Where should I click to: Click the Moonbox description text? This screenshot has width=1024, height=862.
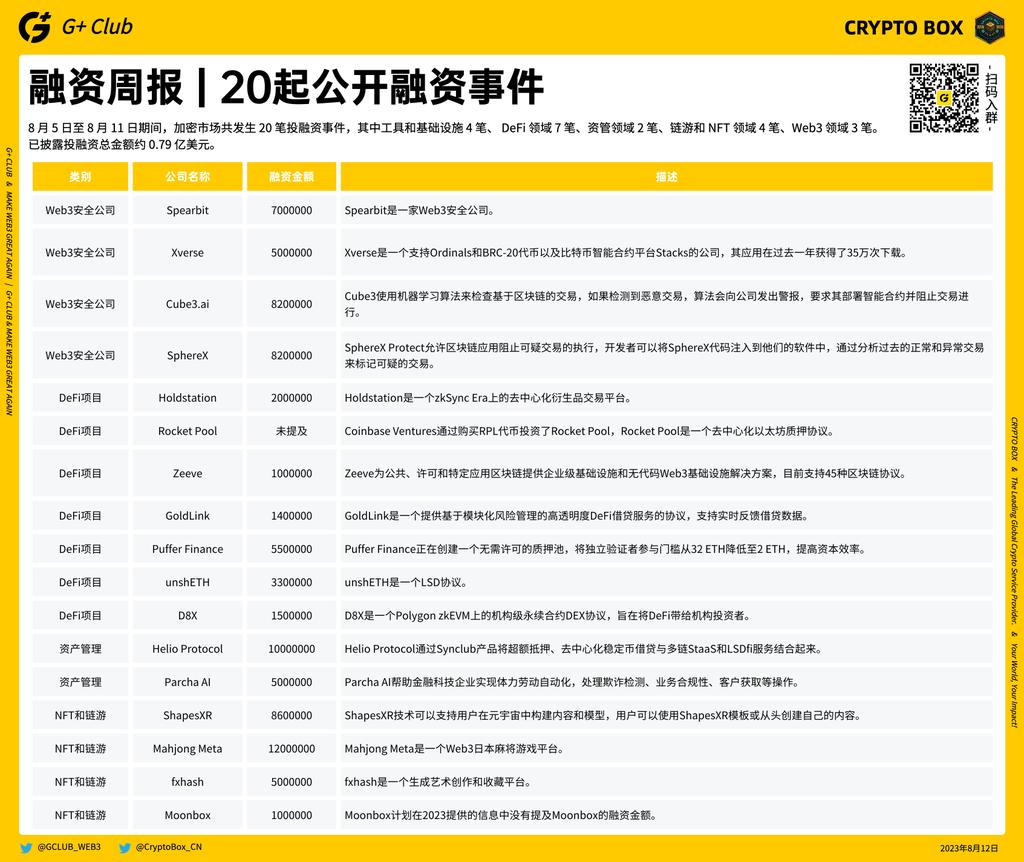point(501,816)
